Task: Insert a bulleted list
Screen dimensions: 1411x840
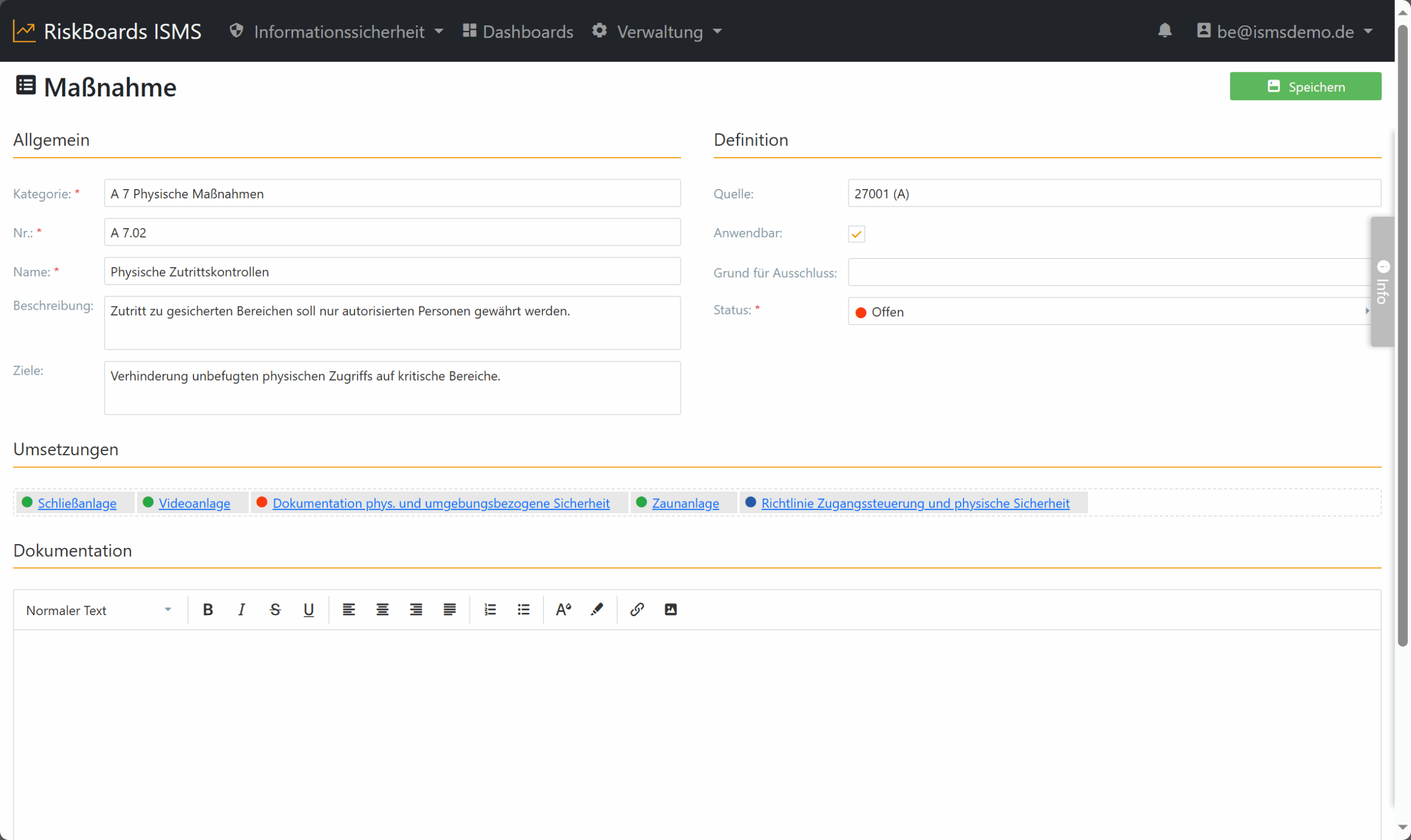Action: click(524, 610)
